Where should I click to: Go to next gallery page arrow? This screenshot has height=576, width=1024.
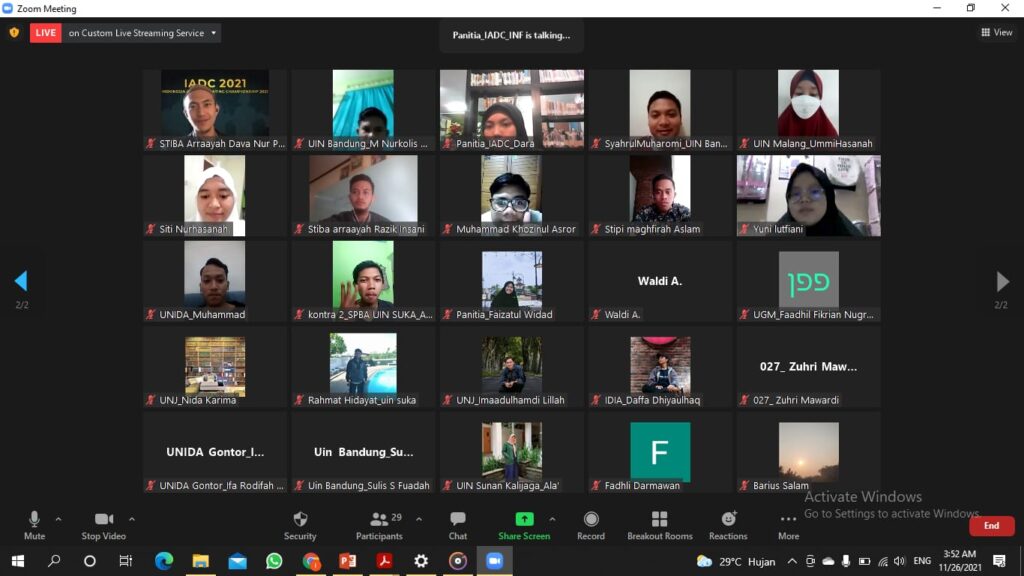tap(1002, 281)
